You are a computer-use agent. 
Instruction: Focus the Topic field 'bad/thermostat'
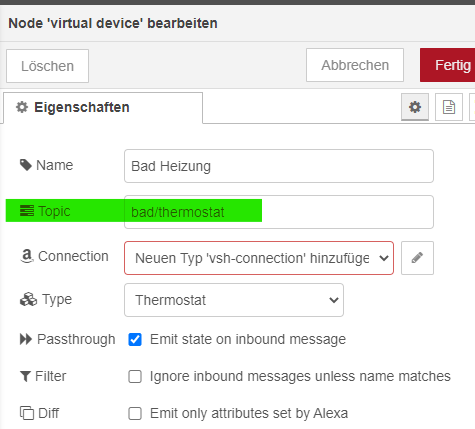pos(279,212)
